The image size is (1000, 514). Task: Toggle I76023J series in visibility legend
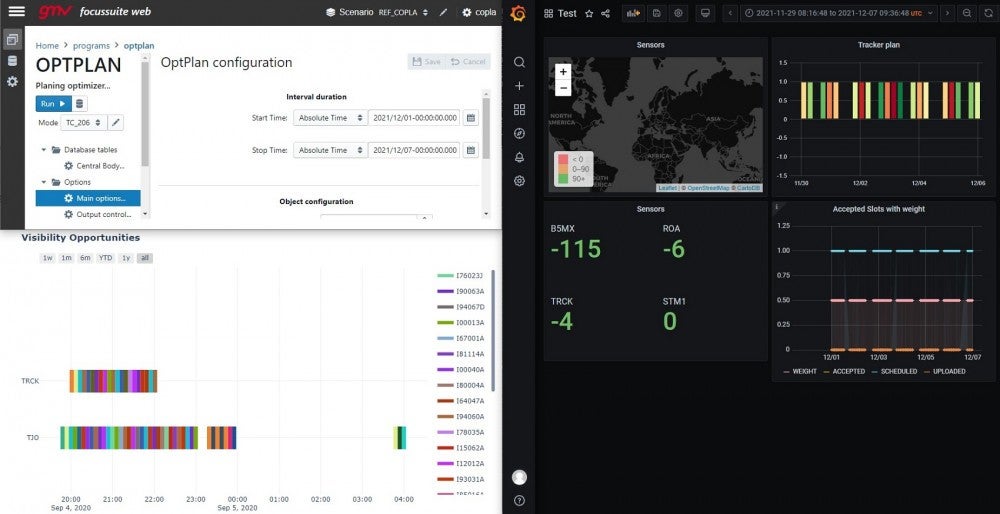click(460, 275)
